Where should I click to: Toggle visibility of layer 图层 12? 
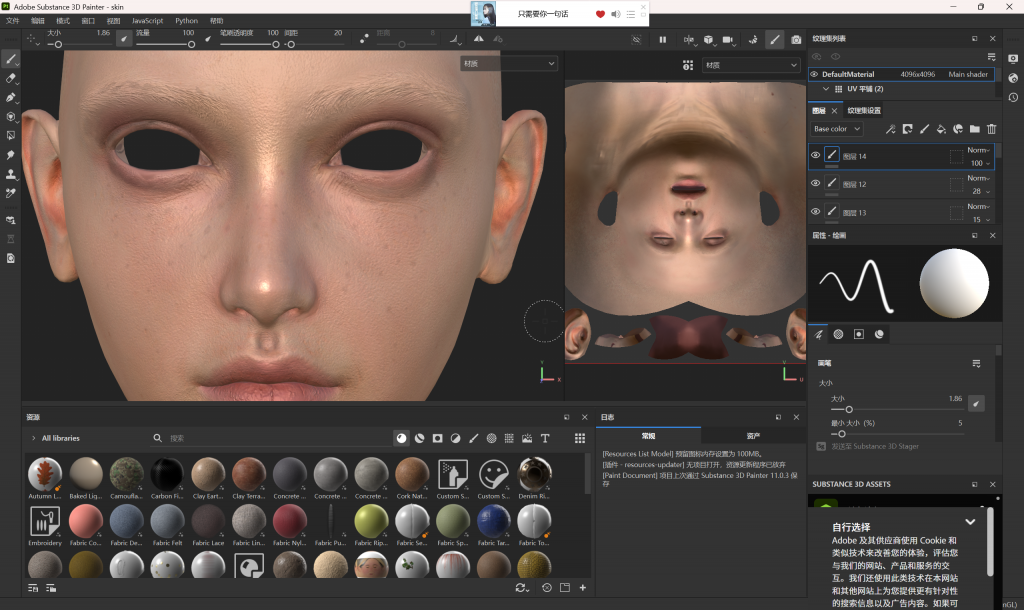(815, 184)
